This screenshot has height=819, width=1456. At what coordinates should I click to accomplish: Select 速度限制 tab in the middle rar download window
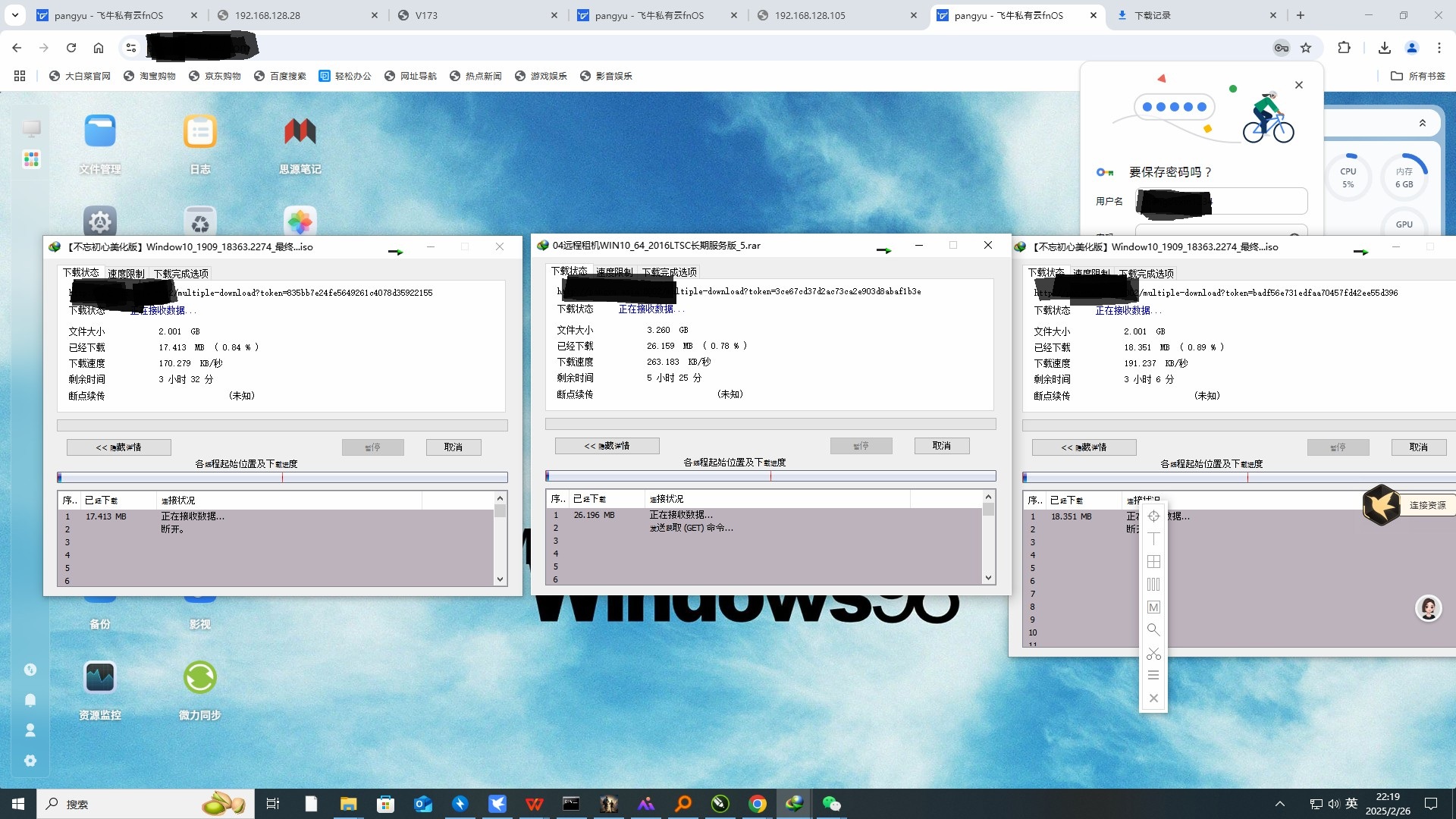pos(614,272)
